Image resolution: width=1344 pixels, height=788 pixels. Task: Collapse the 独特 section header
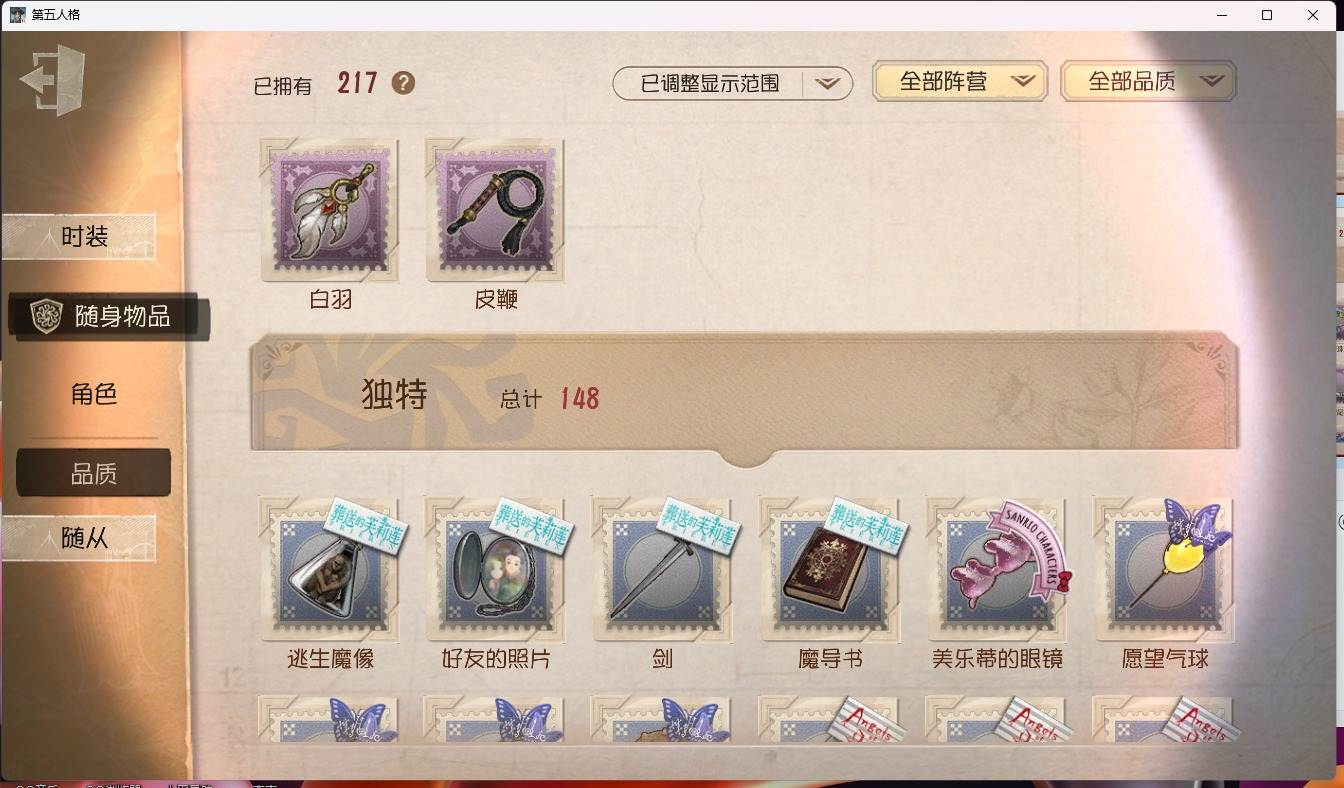[x=744, y=396]
